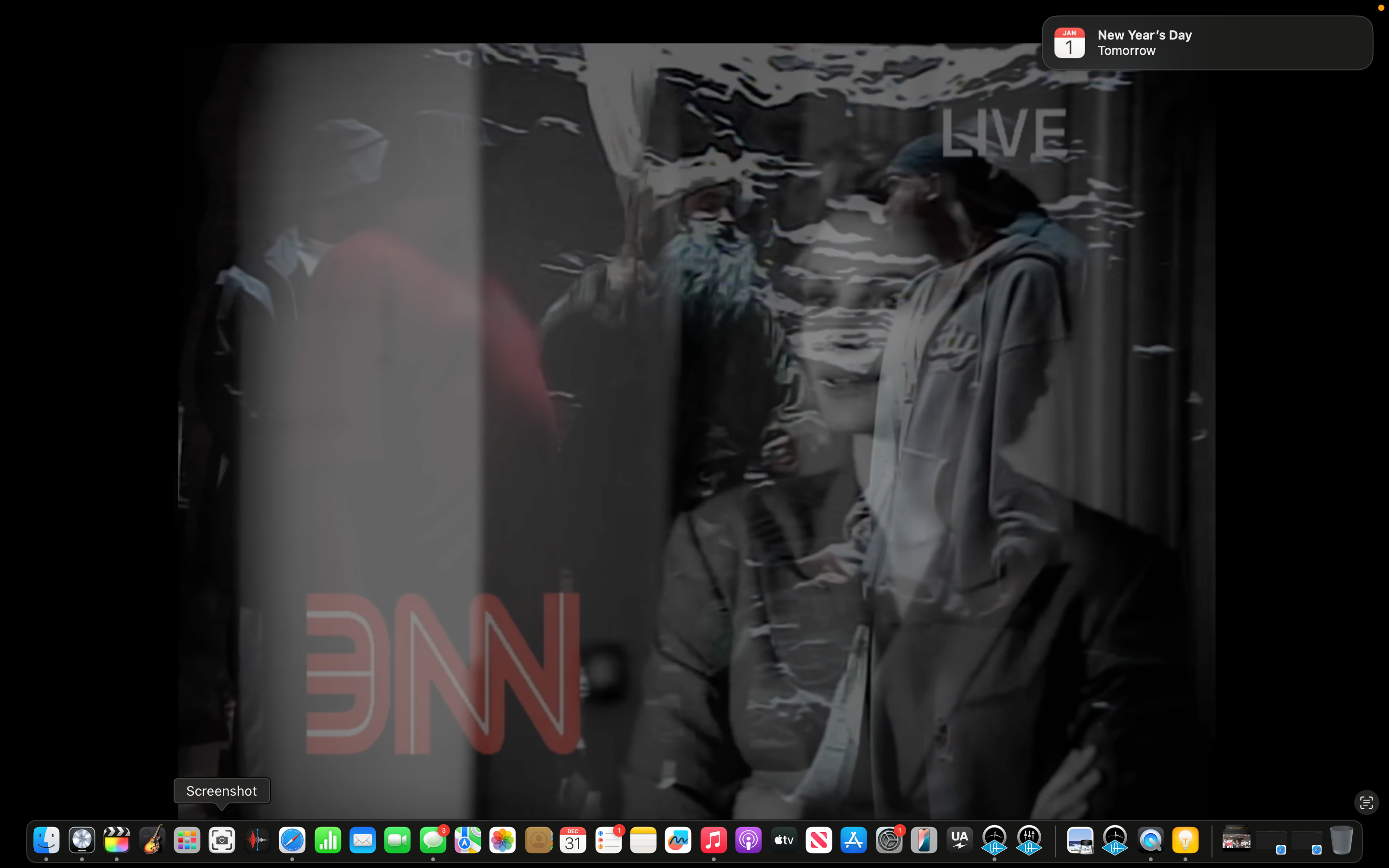Open Voice Memos waveform icon
Image resolution: width=1389 pixels, height=868 pixels.
point(257,841)
